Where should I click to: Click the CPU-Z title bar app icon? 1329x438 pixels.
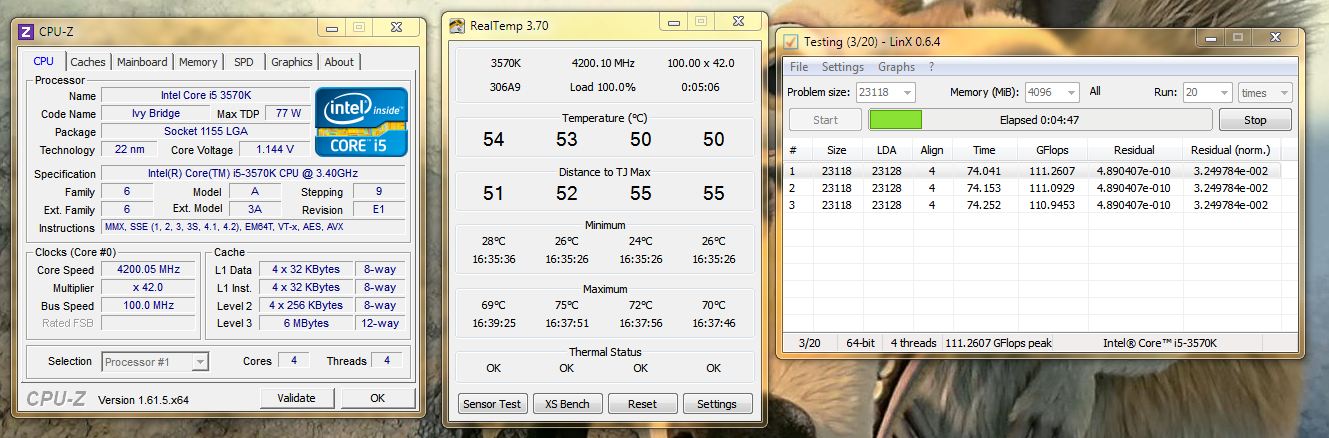27,31
